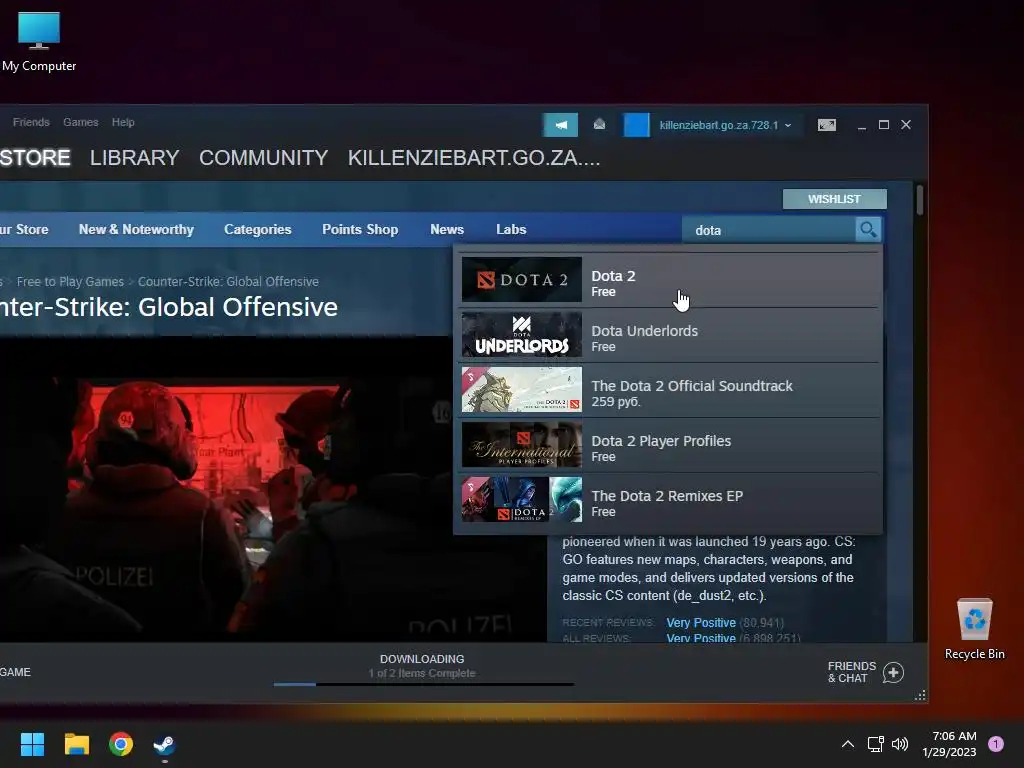Select Dota 2 Player Profiles result
Viewport: 1024px width, 768px height.
(x=669, y=445)
